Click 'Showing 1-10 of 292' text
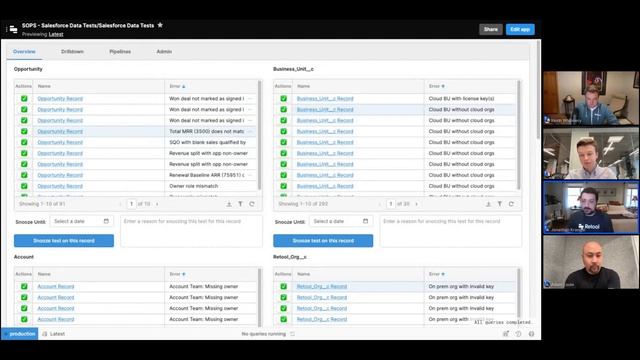Viewport: 640px width, 360px height. click(x=303, y=204)
